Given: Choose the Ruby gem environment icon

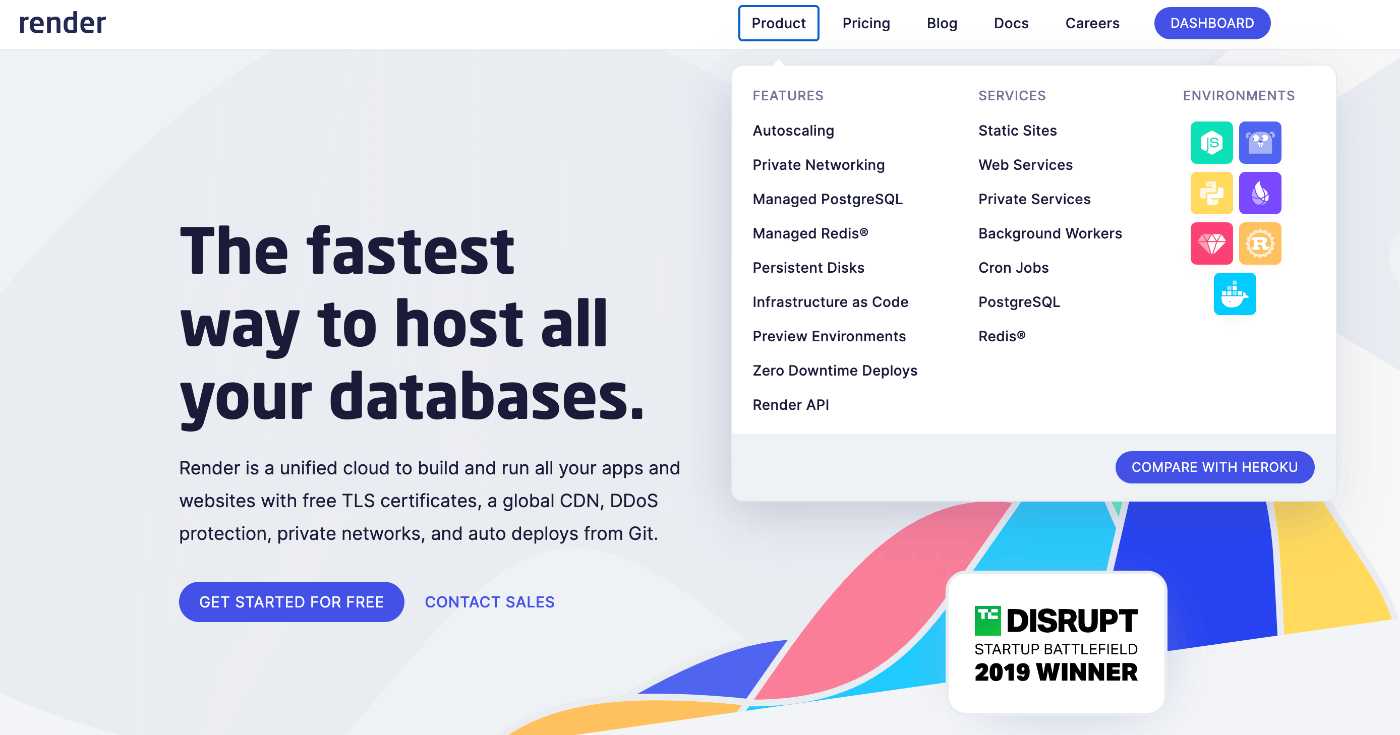Looking at the screenshot, I should pos(1211,243).
